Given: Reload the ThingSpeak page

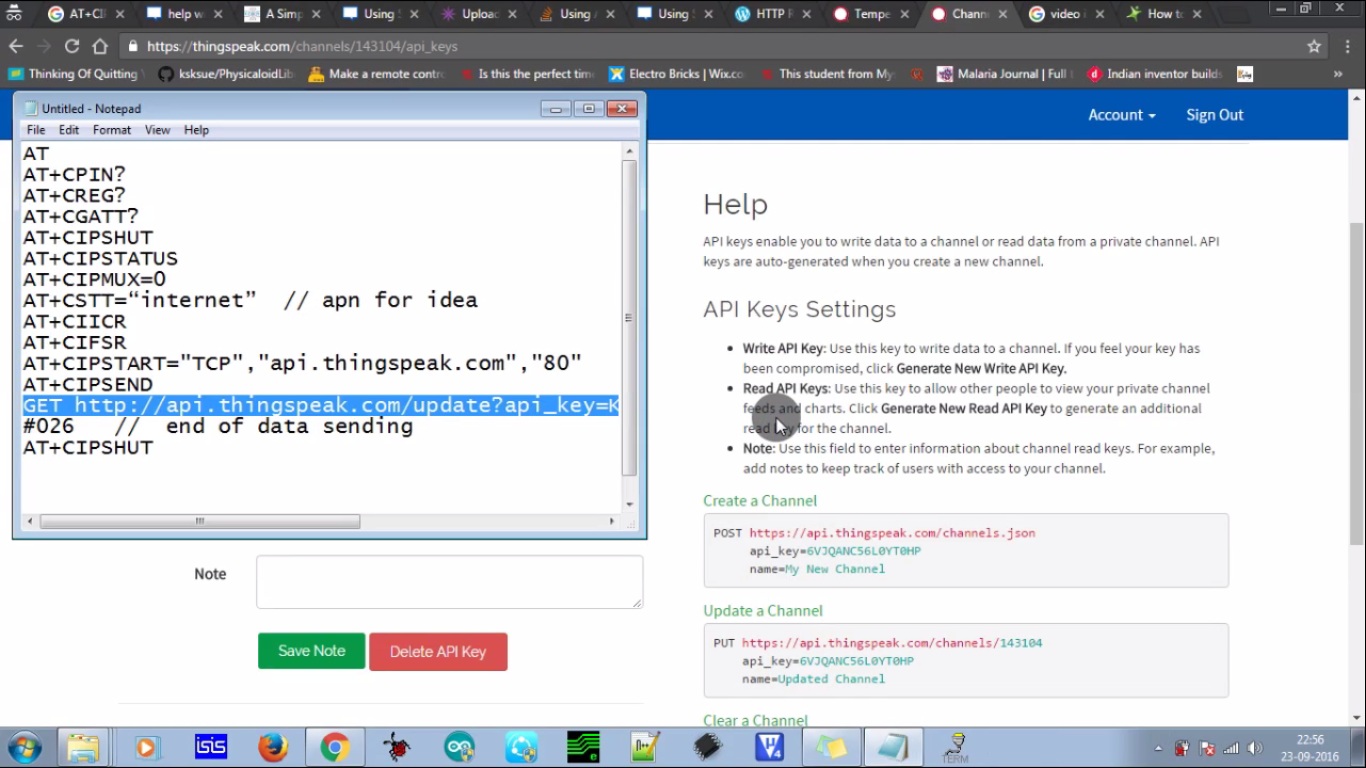Looking at the screenshot, I should coord(72,46).
